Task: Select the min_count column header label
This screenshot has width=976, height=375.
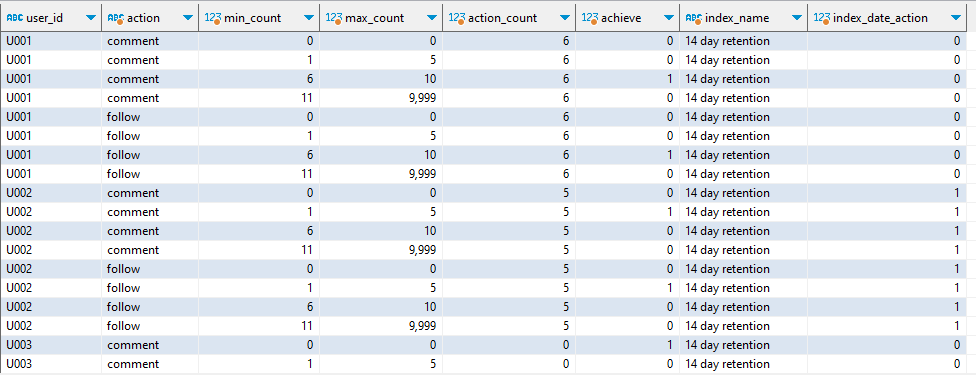Action: (x=252, y=19)
